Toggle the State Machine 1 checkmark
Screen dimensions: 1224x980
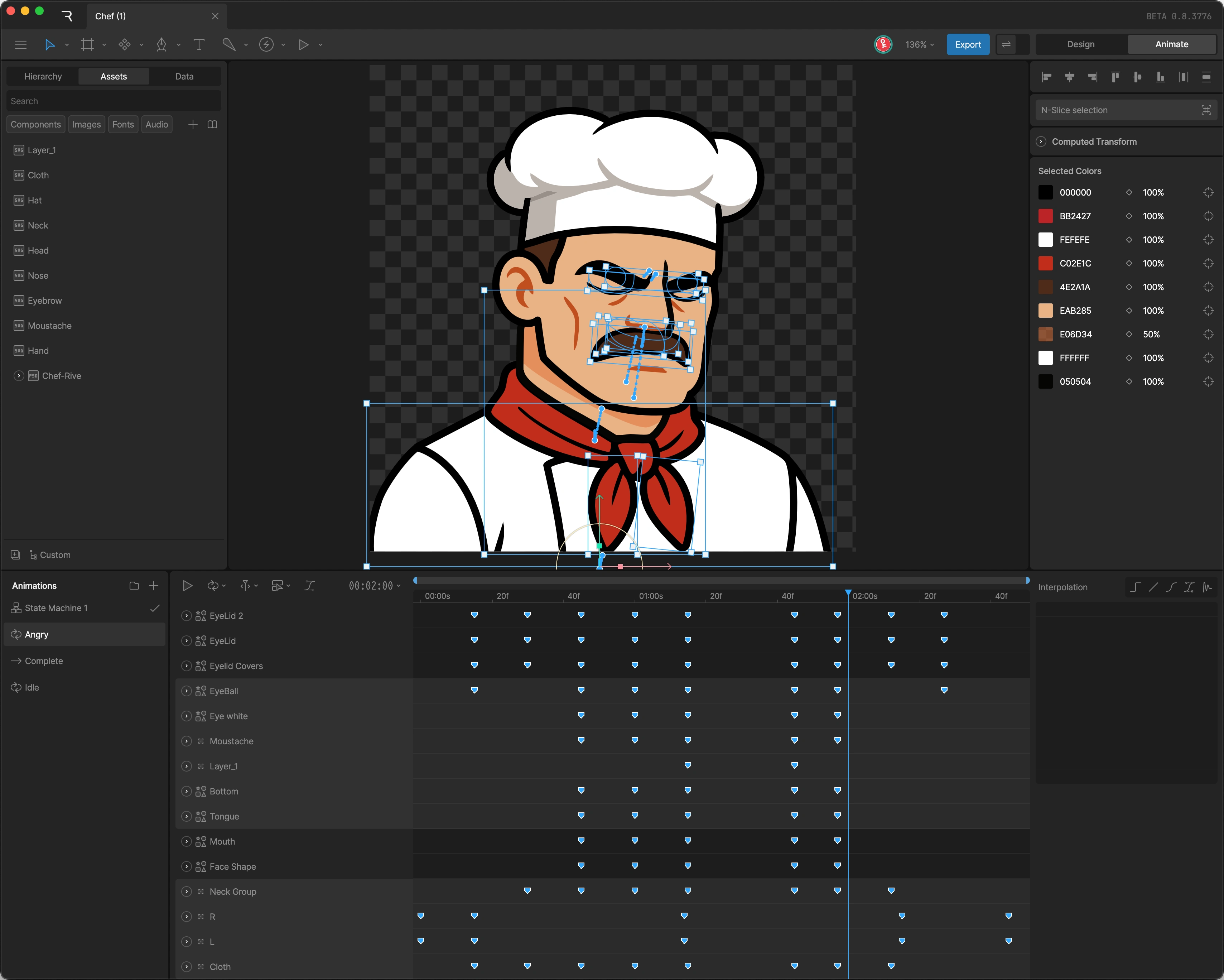[x=154, y=608]
